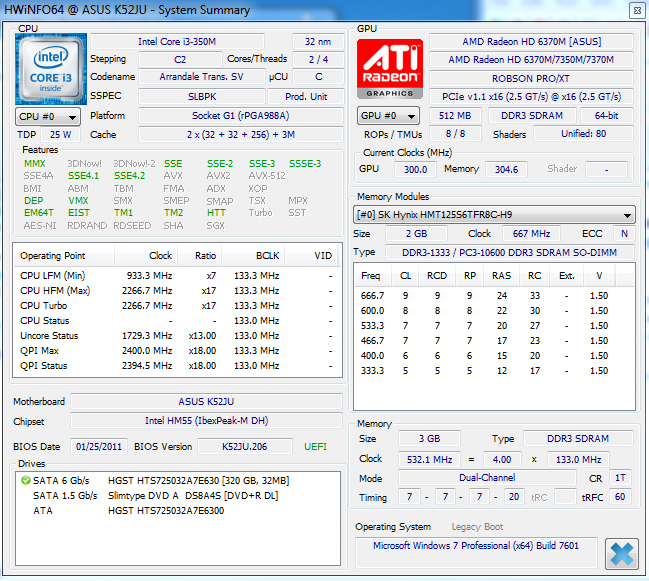Close the System Summary window

[637, 10]
